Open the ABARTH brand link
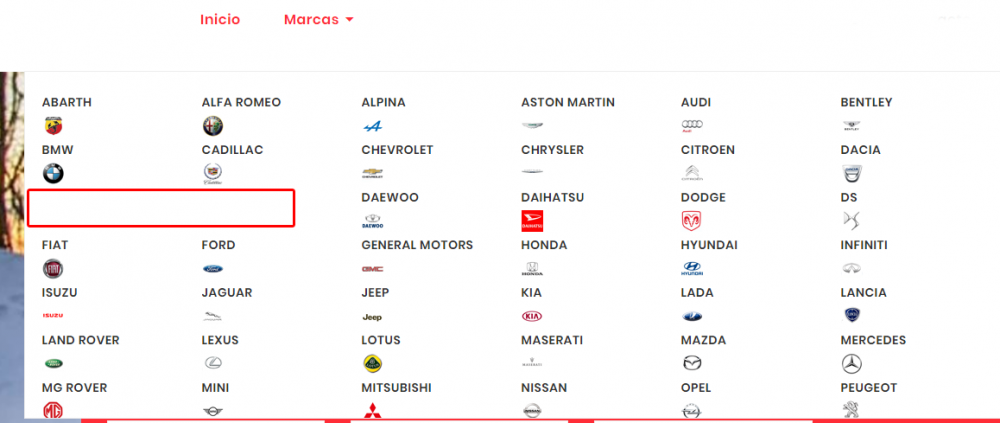The width and height of the screenshot is (1000, 423). [x=67, y=103]
